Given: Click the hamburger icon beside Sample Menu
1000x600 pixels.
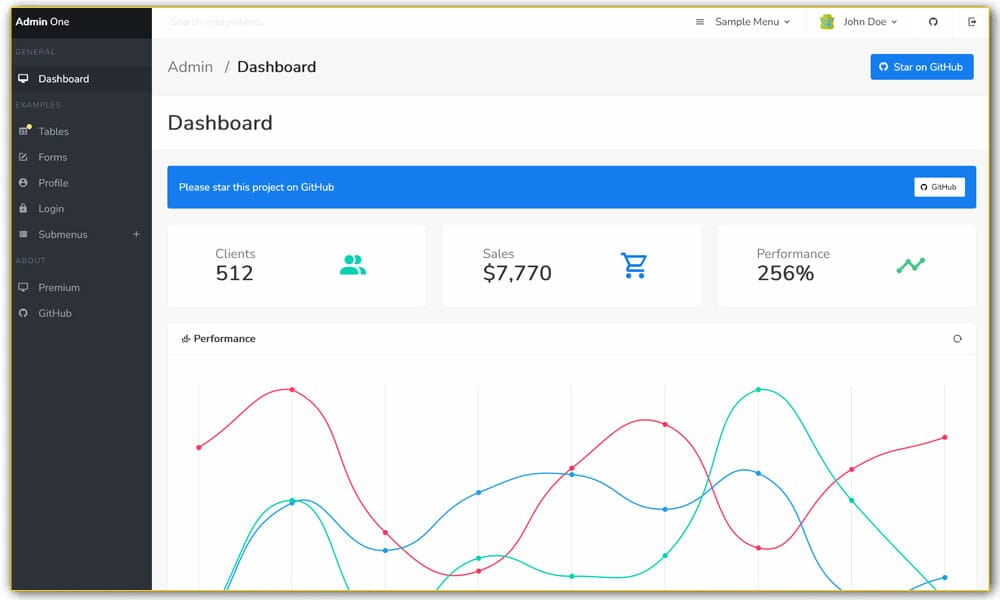Looking at the screenshot, I should (699, 21).
